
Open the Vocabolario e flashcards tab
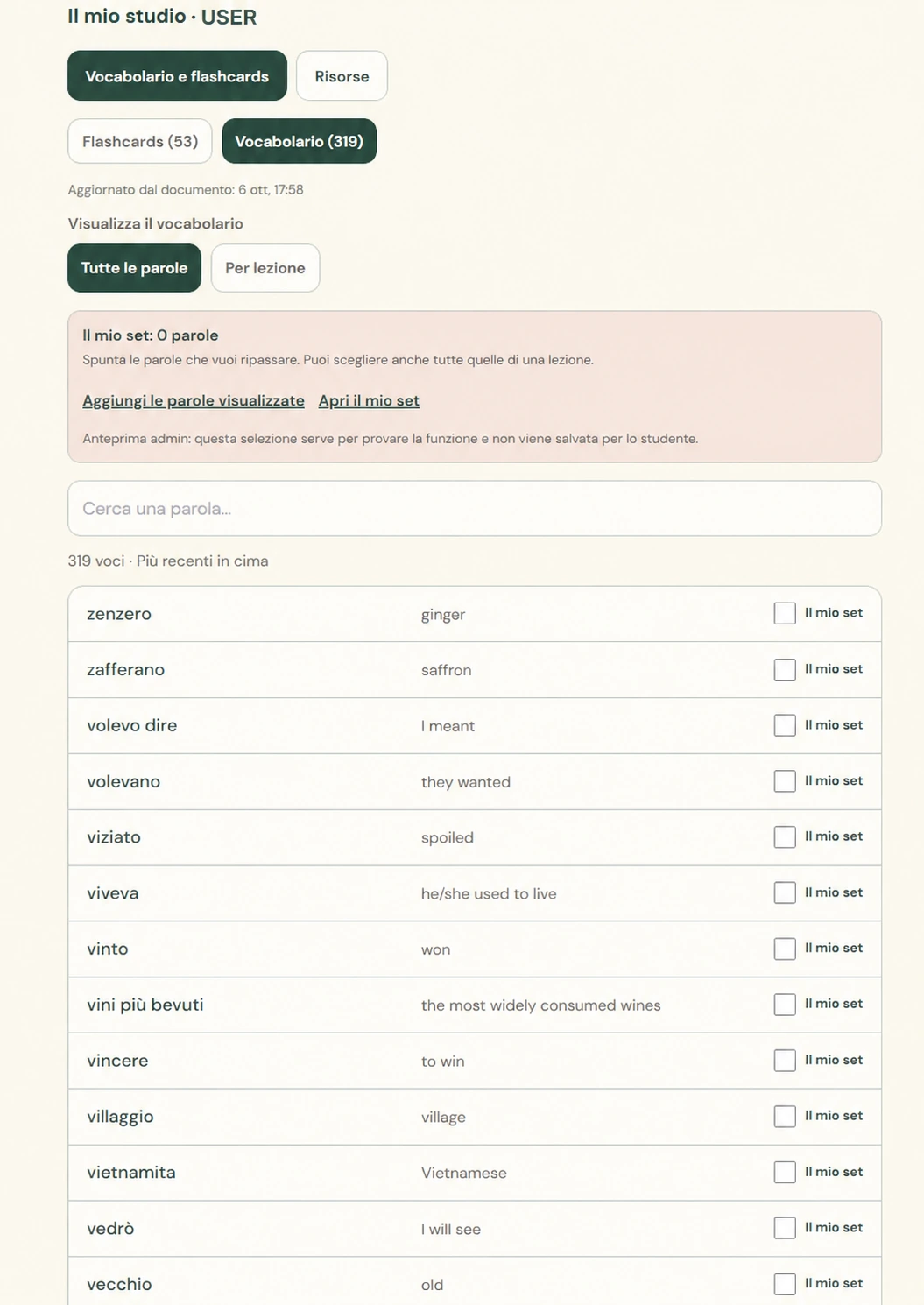pyautogui.click(x=177, y=76)
